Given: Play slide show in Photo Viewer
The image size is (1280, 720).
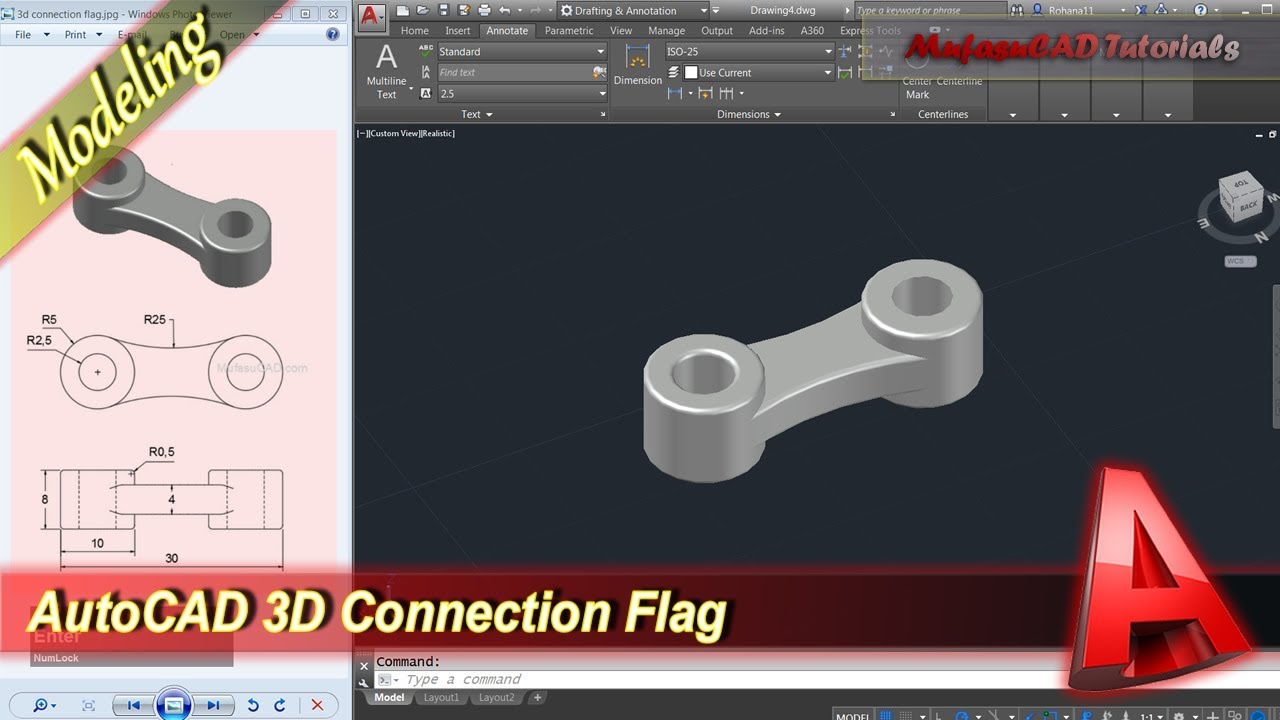Looking at the screenshot, I should click(x=173, y=705).
